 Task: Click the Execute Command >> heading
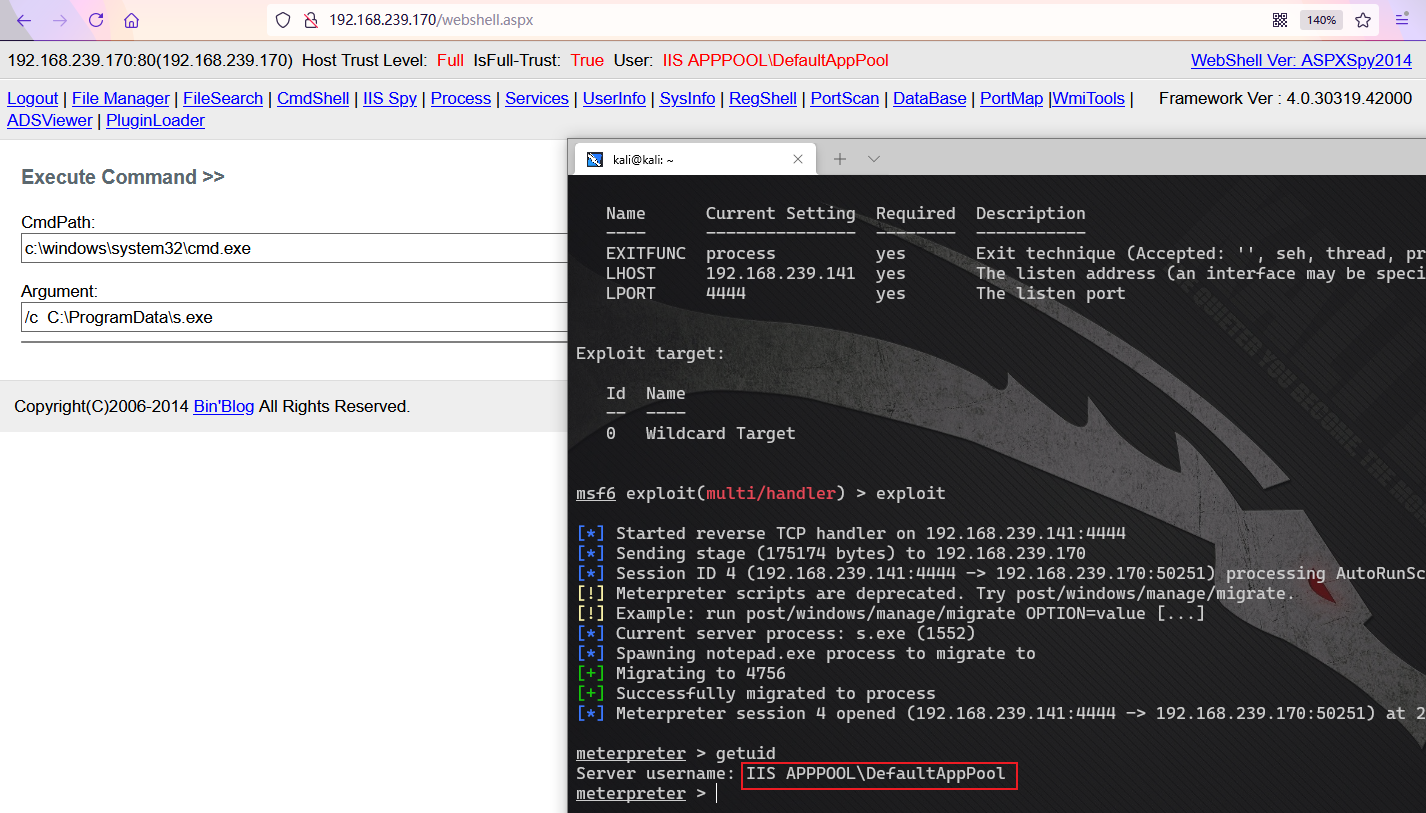123,177
